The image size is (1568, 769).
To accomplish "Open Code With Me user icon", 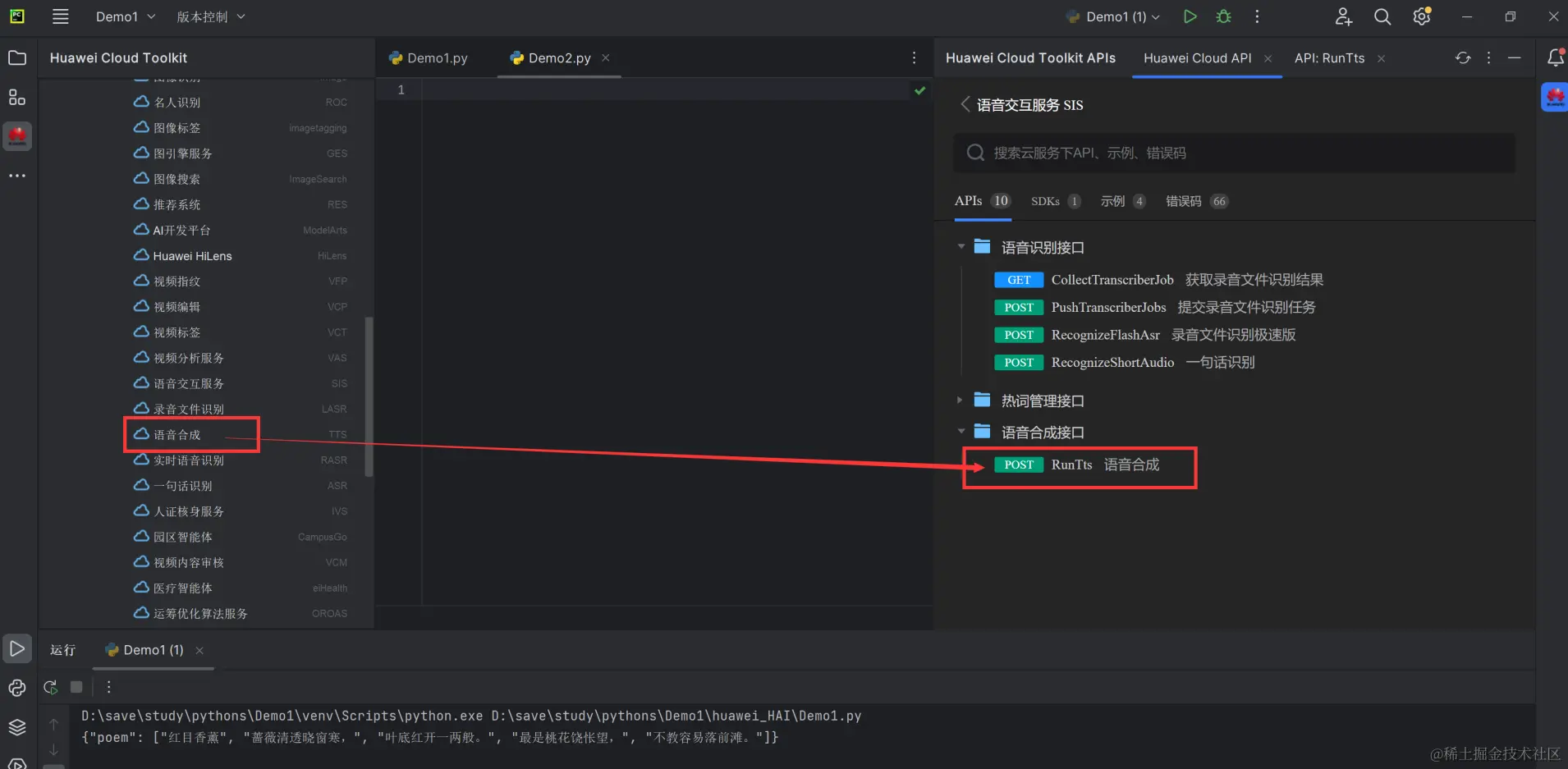I will (1343, 16).
